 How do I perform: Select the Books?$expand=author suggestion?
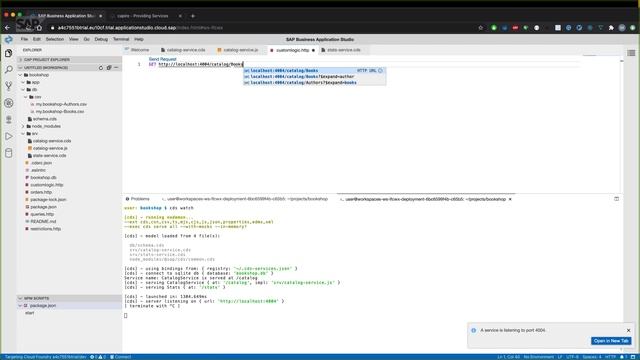(x=315, y=77)
